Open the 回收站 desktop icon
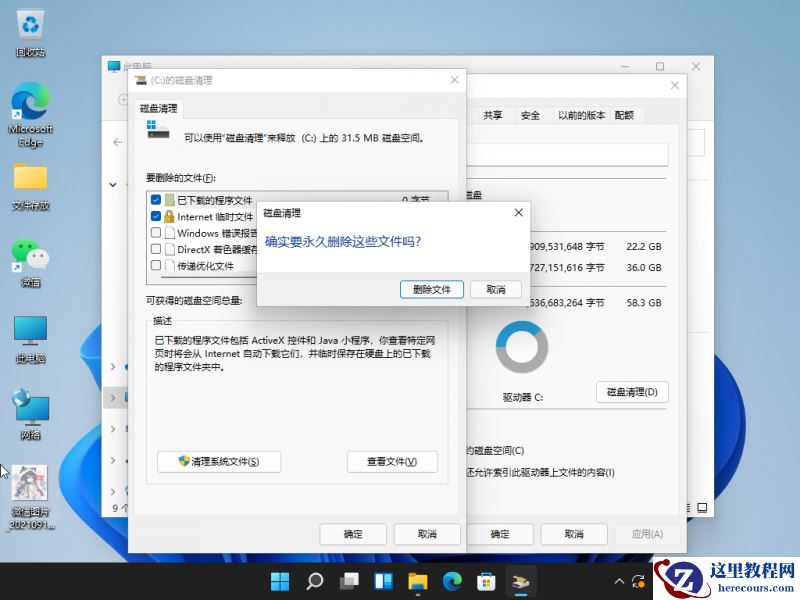Viewport: 800px width, 600px height. 30,22
